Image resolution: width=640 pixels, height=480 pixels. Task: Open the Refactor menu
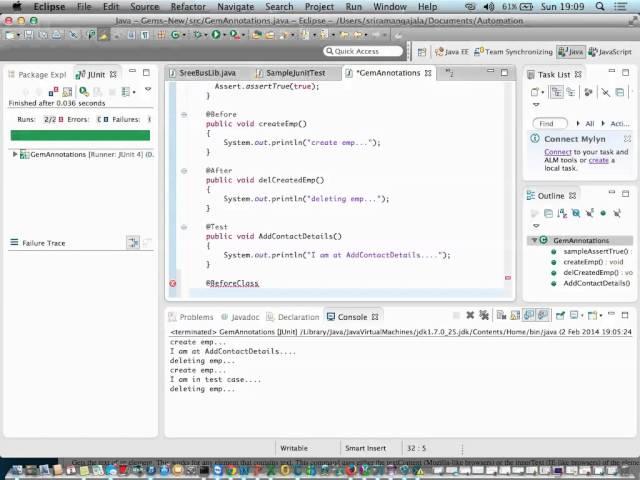tap(187, 6)
